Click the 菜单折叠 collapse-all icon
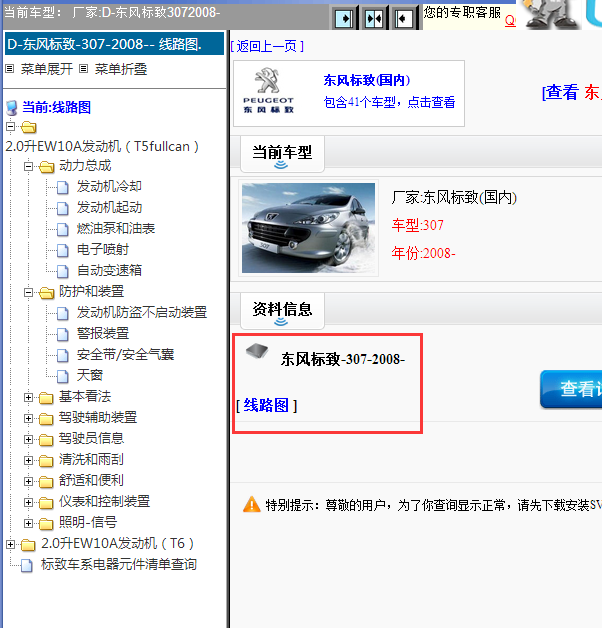 [x=83, y=69]
